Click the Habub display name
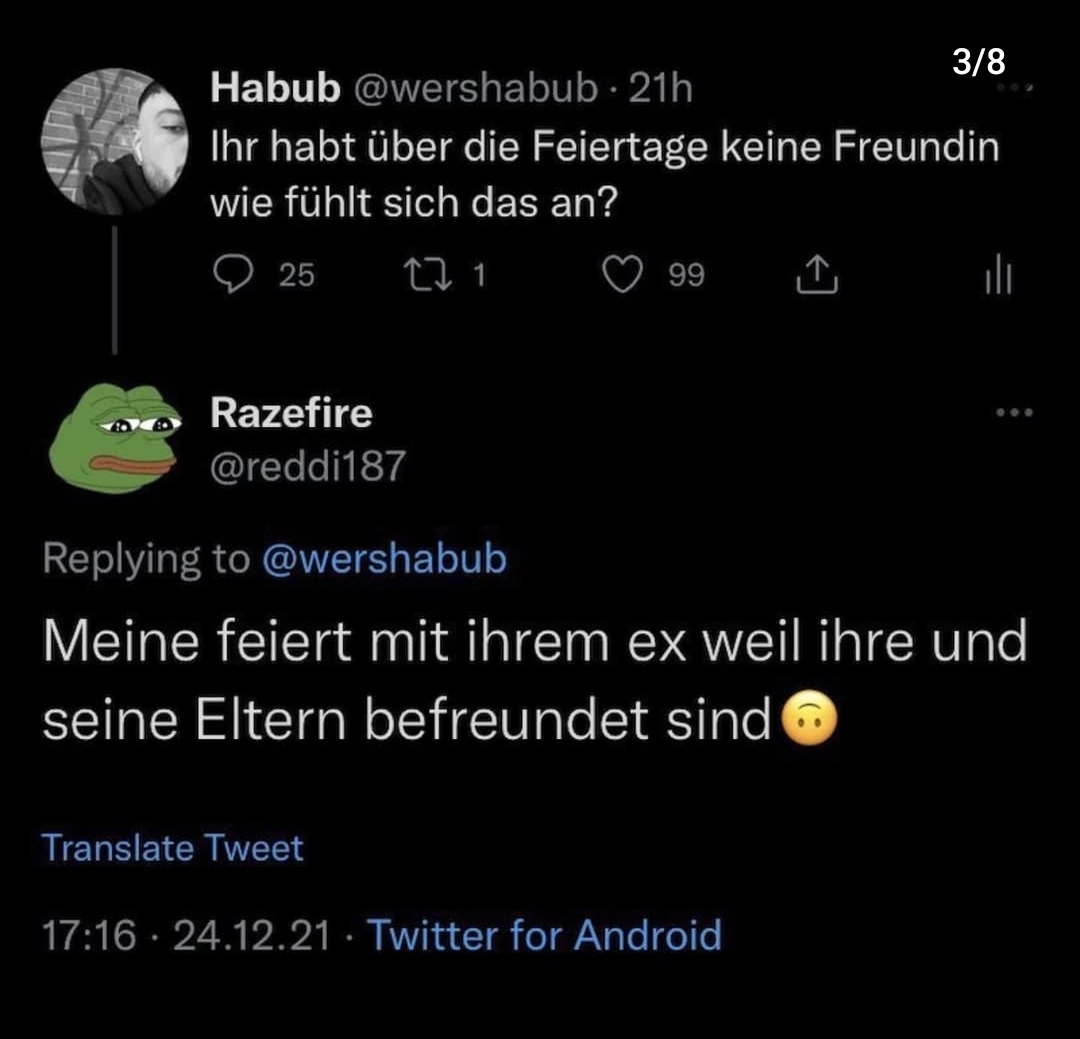Image resolution: width=1080 pixels, height=1039 pixels. click(x=275, y=90)
